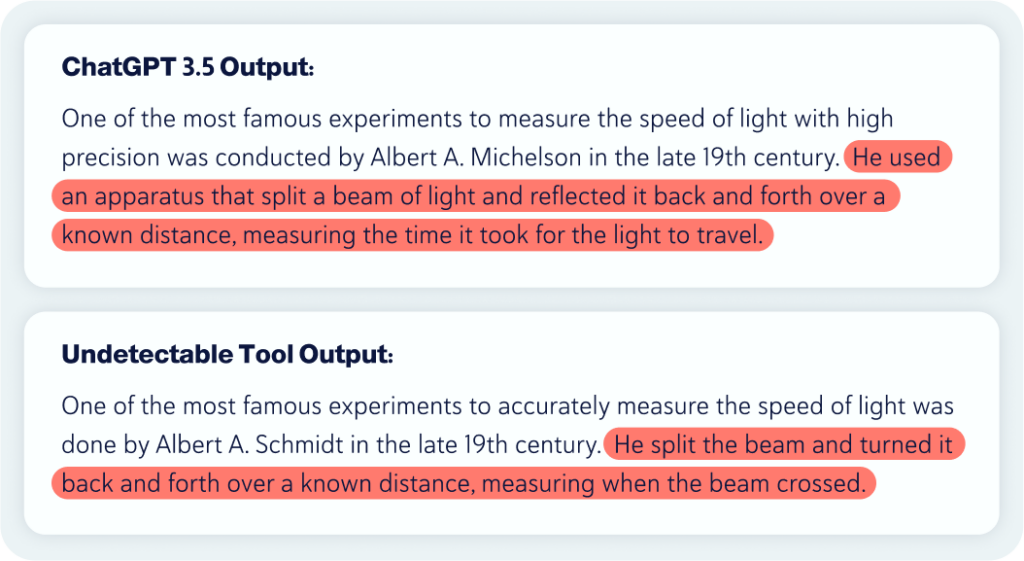The image size is (1024, 561).
Task: Click the Undetectable Tool Output heading
Action: (x=227, y=355)
